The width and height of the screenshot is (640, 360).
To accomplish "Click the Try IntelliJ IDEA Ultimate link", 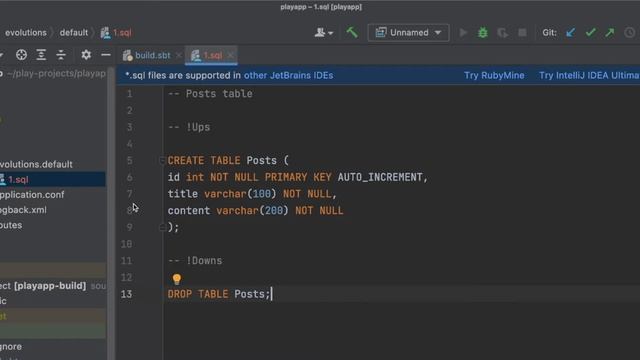I will pyautogui.click(x=589, y=76).
